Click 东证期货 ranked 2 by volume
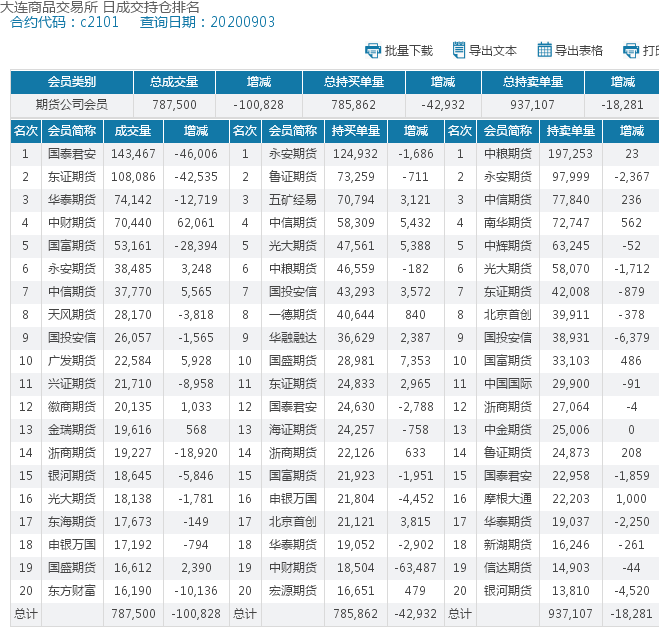 [72, 177]
